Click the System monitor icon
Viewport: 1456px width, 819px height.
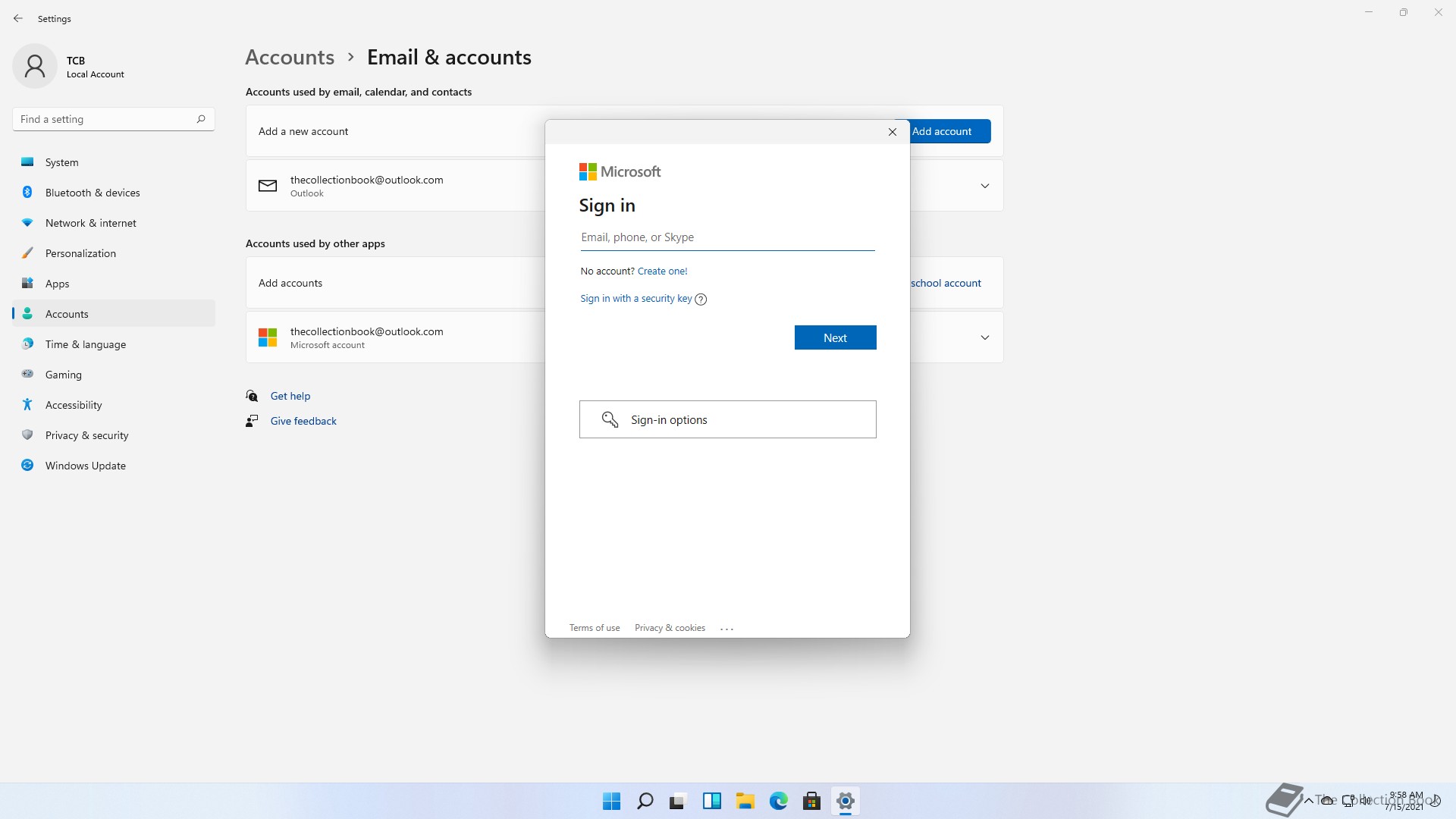[27, 162]
